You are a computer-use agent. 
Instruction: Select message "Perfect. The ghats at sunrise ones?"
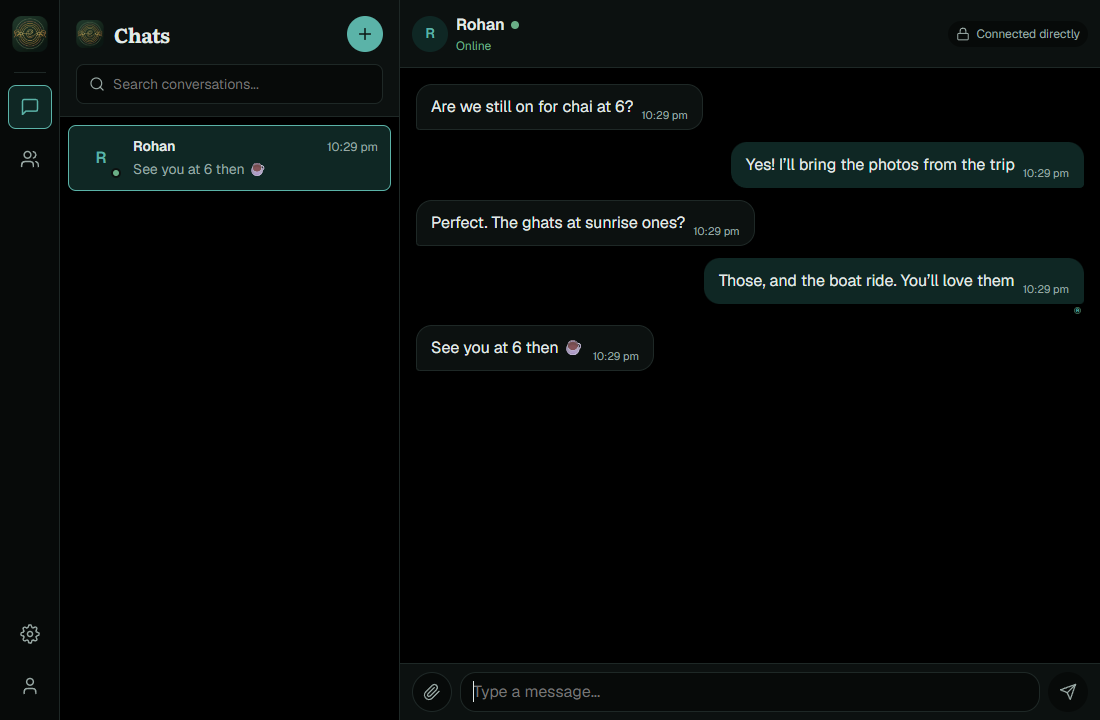tap(585, 223)
